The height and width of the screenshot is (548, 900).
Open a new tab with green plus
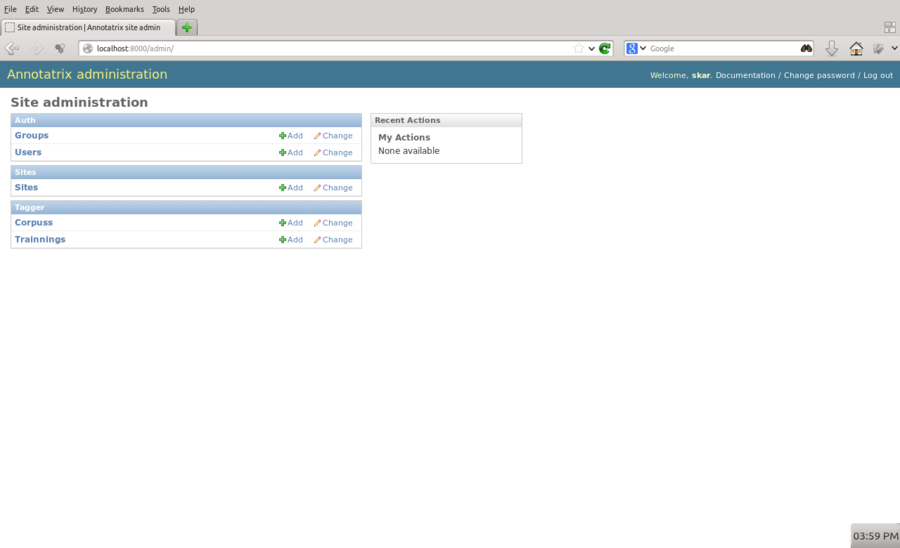coord(187,28)
